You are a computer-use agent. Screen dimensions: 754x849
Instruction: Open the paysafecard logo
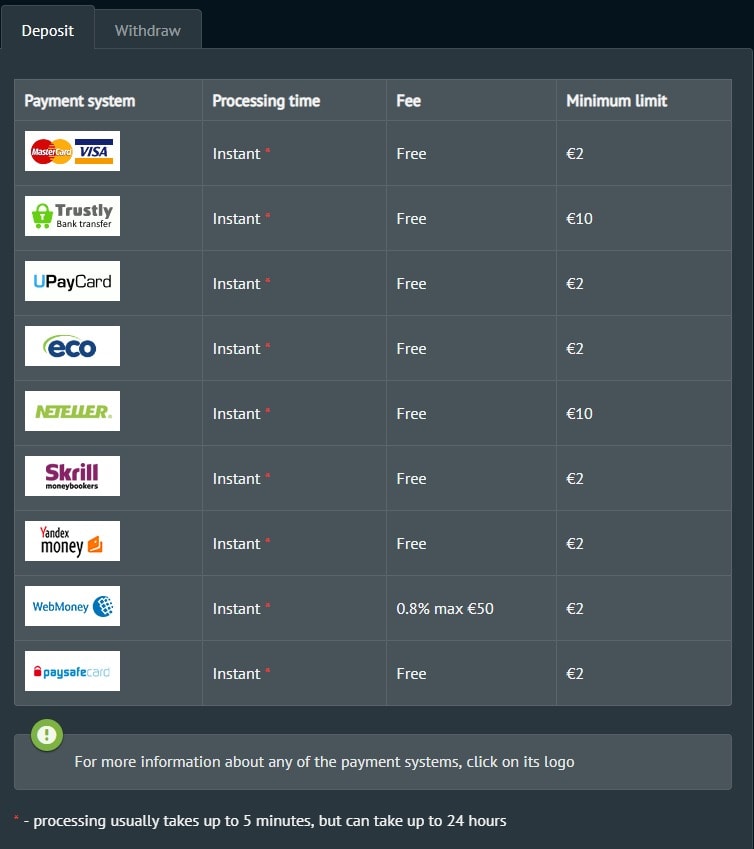pos(73,671)
